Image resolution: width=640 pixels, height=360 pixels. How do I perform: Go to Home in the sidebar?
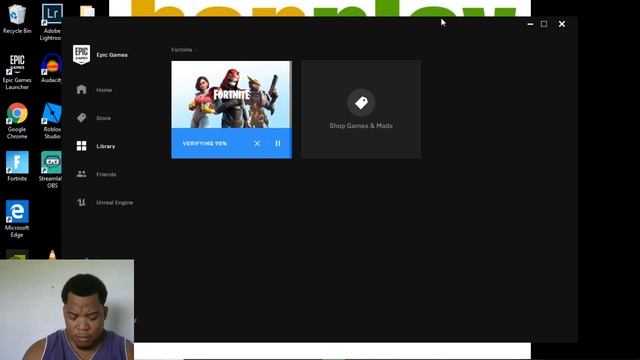point(104,90)
